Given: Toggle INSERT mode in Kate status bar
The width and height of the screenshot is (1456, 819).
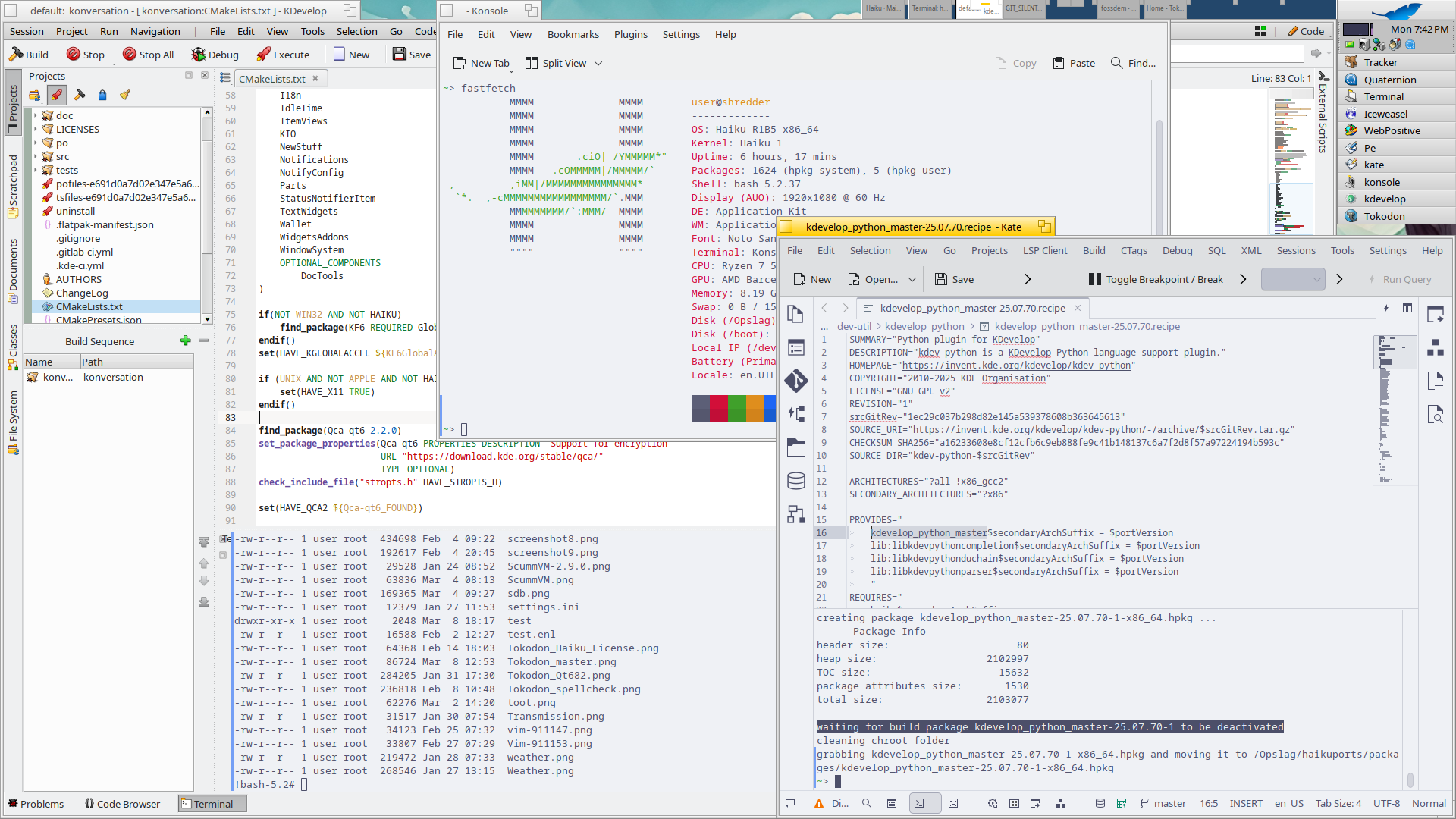Looking at the screenshot, I should coord(1246,803).
